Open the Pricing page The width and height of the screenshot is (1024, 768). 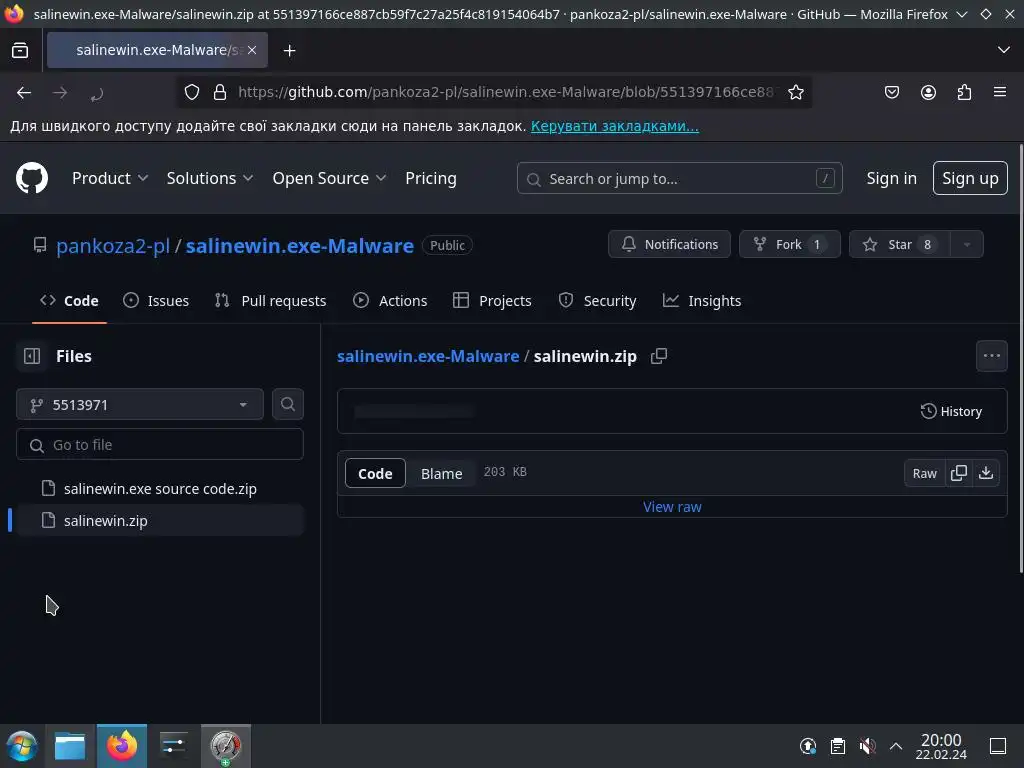coord(430,178)
